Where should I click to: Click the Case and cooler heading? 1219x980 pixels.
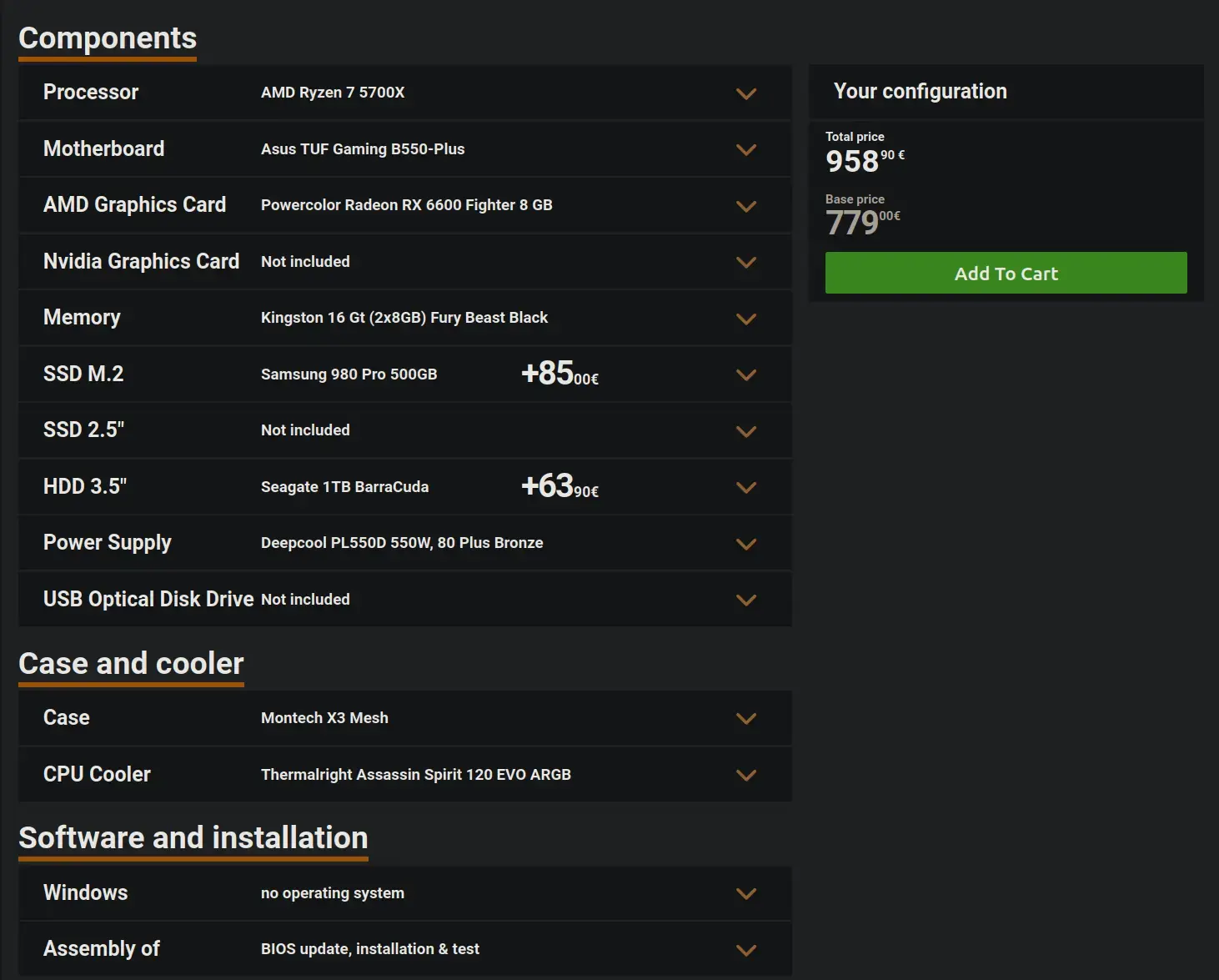click(x=131, y=664)
